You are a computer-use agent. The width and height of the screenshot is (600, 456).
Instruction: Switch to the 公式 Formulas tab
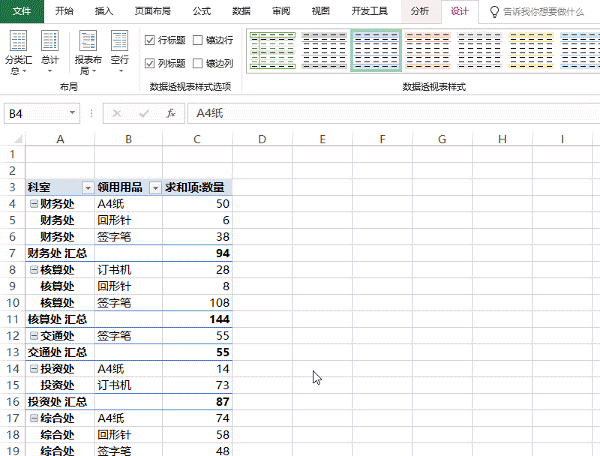click(202, 11)
